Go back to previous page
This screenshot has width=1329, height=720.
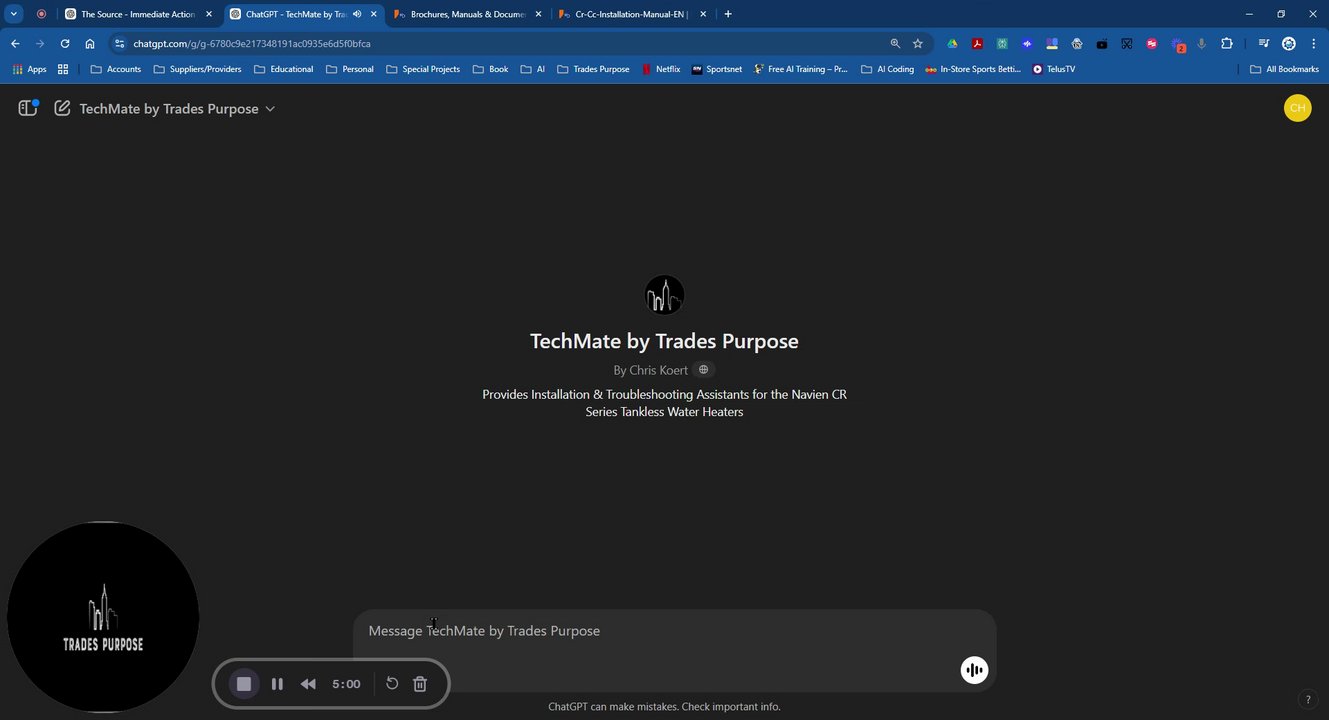click(x=15, y=44)
